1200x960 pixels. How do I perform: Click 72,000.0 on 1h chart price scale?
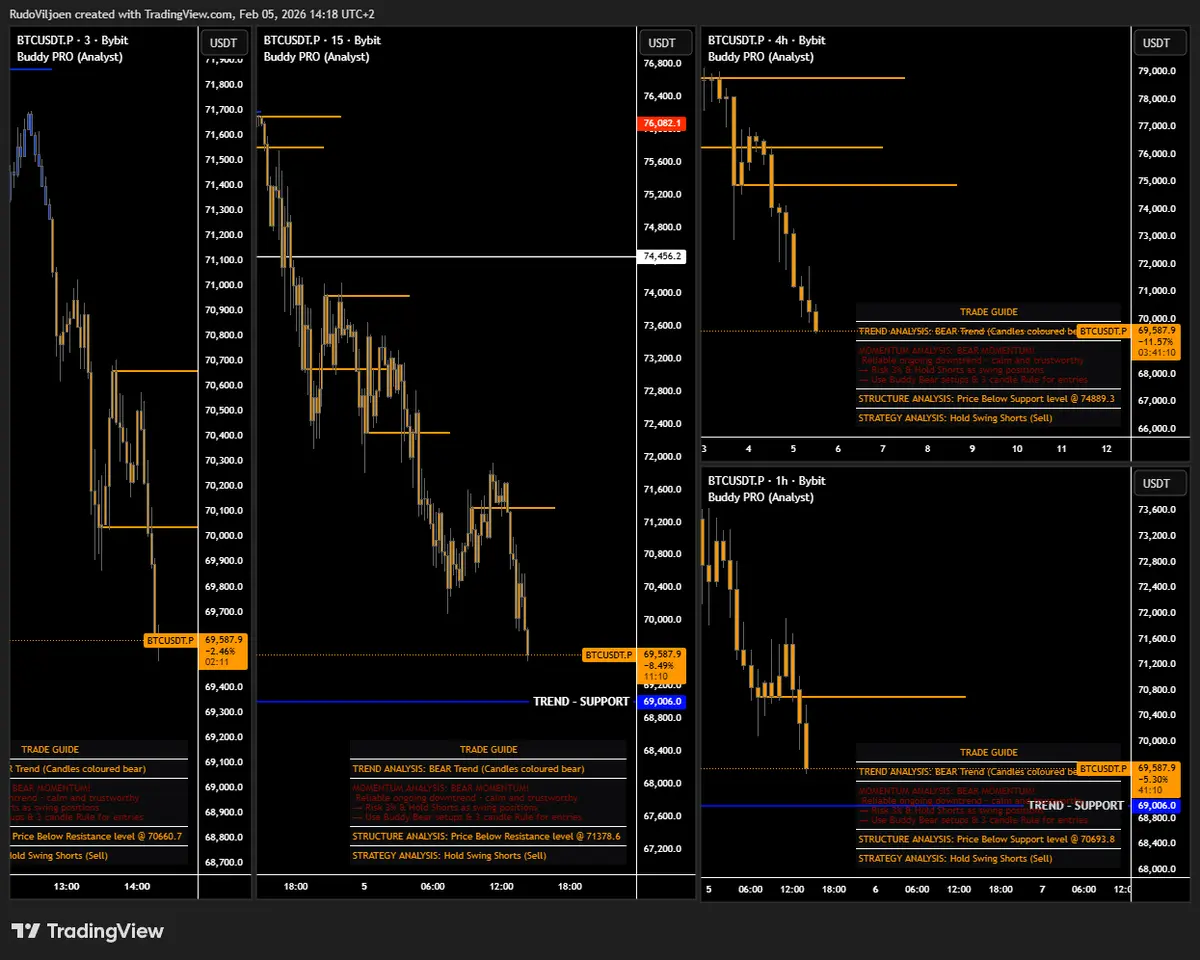click(x=1157, y=613)
